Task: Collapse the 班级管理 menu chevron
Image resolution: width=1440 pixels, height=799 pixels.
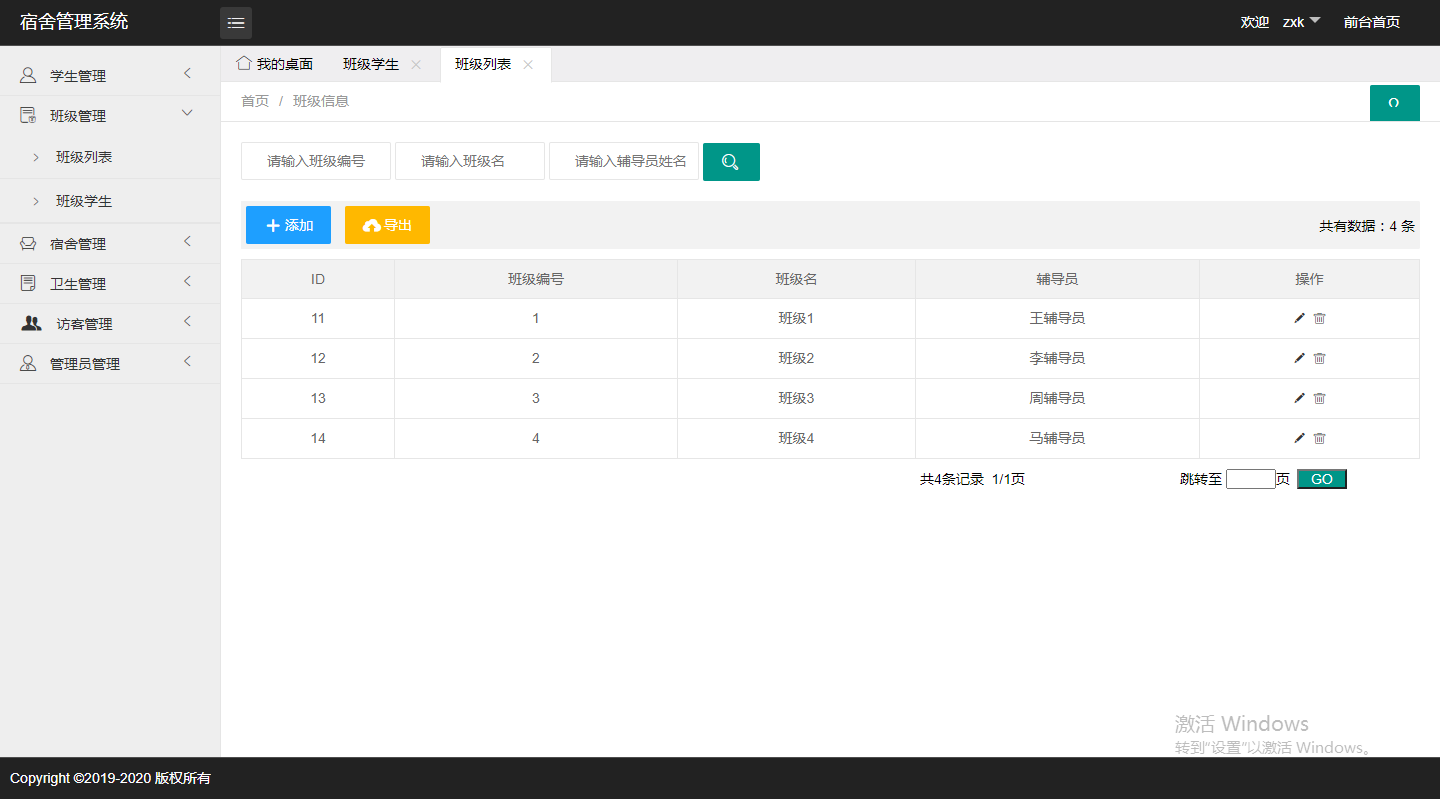Action: [187, 113]
